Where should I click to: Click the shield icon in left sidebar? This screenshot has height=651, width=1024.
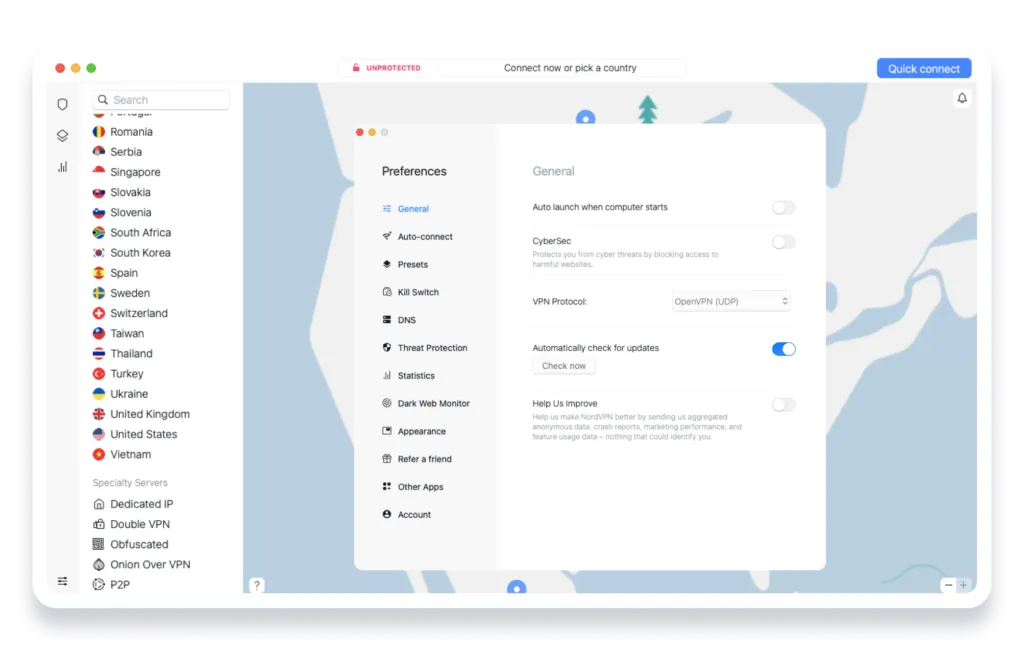tap(62, 104)
